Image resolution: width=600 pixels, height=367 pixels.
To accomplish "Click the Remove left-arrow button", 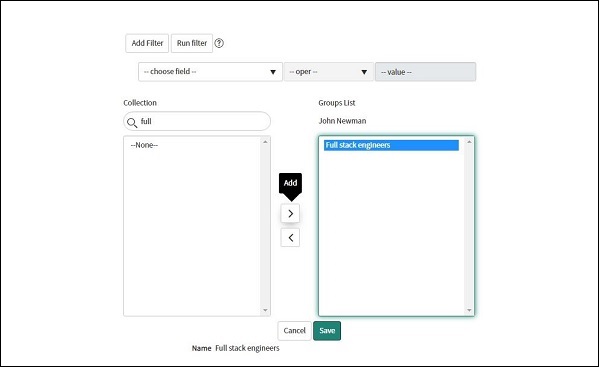I will click(290, 238).
